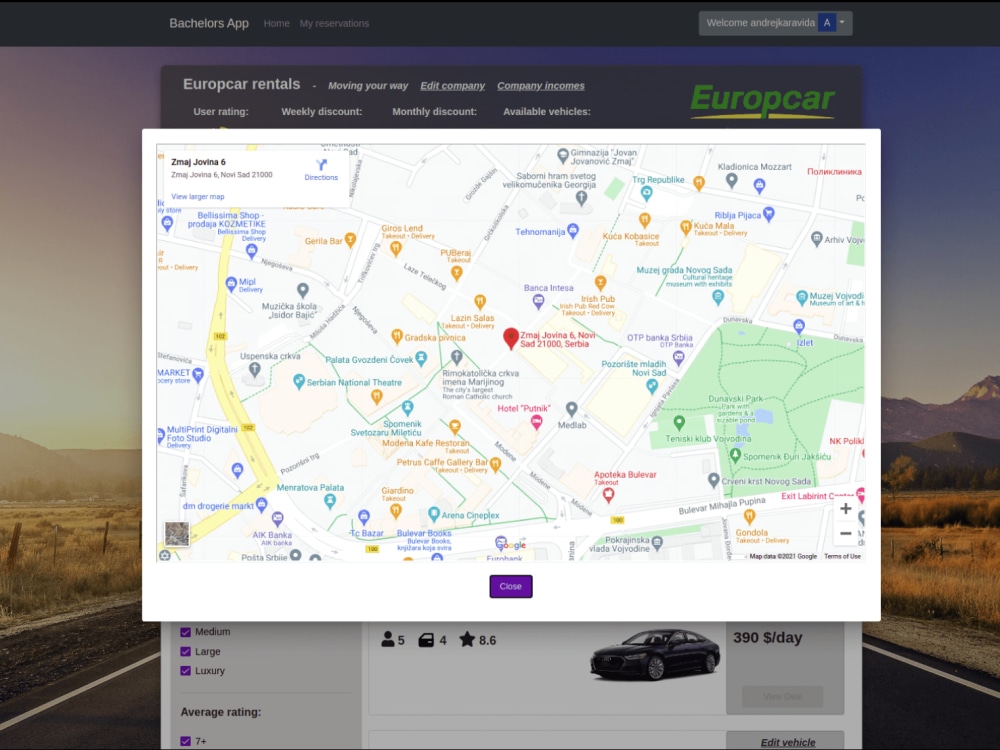Click the Tehnomanija shop marker
The image size is (1000, 750).
pyautogui.click(x=573, y=230)
